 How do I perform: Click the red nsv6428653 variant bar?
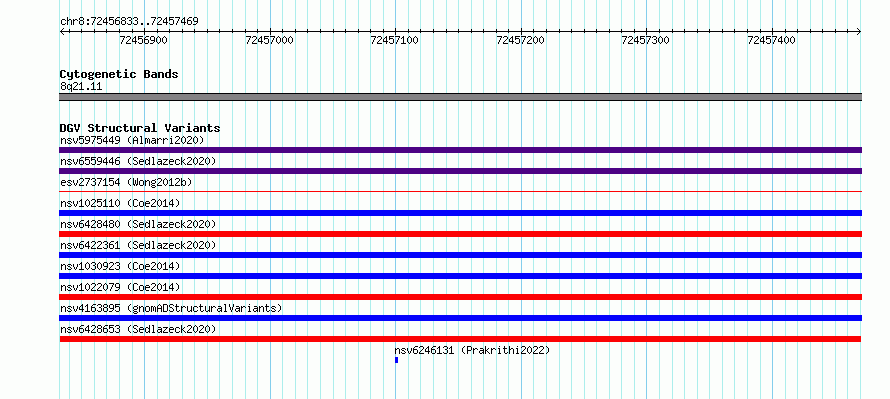[x=460, y=339]
